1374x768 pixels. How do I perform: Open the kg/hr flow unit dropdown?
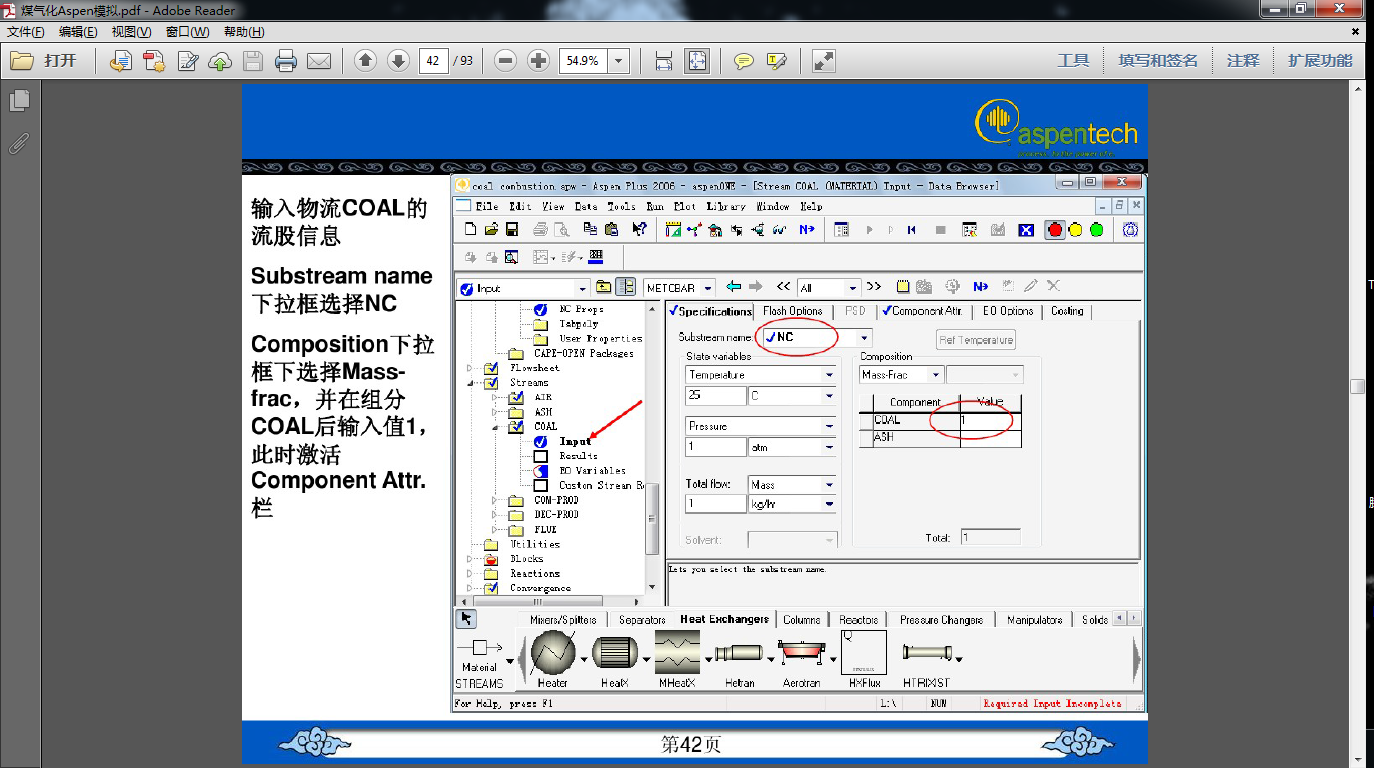tap(829, 505)
